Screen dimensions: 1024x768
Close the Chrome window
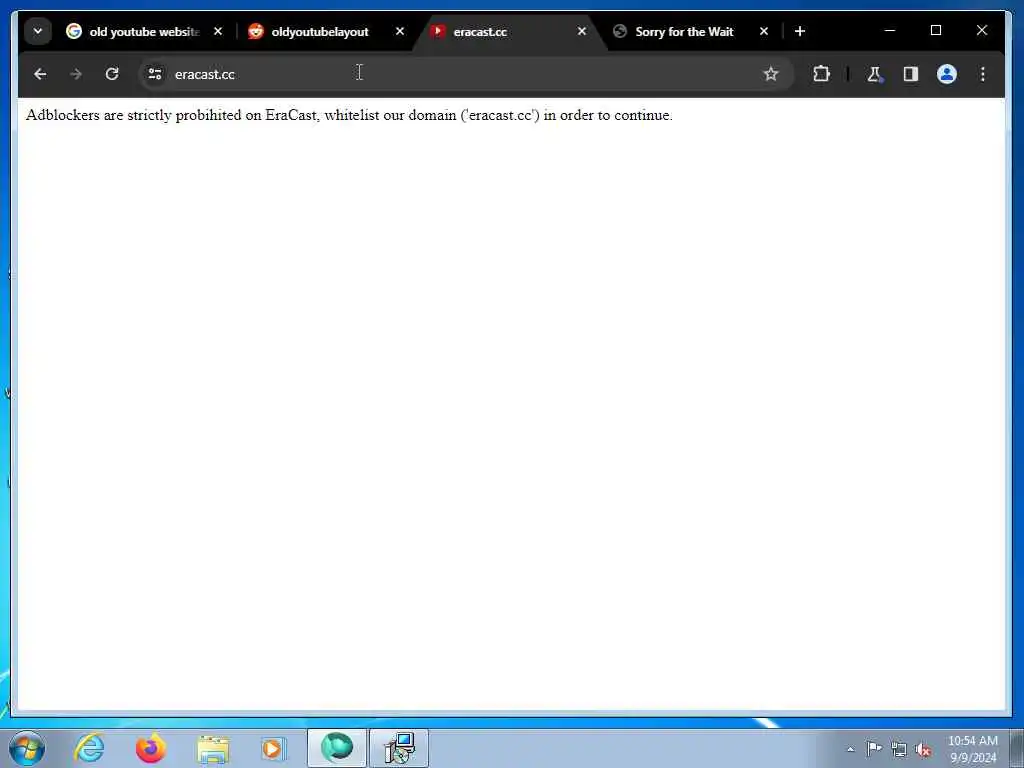[982, 31]
